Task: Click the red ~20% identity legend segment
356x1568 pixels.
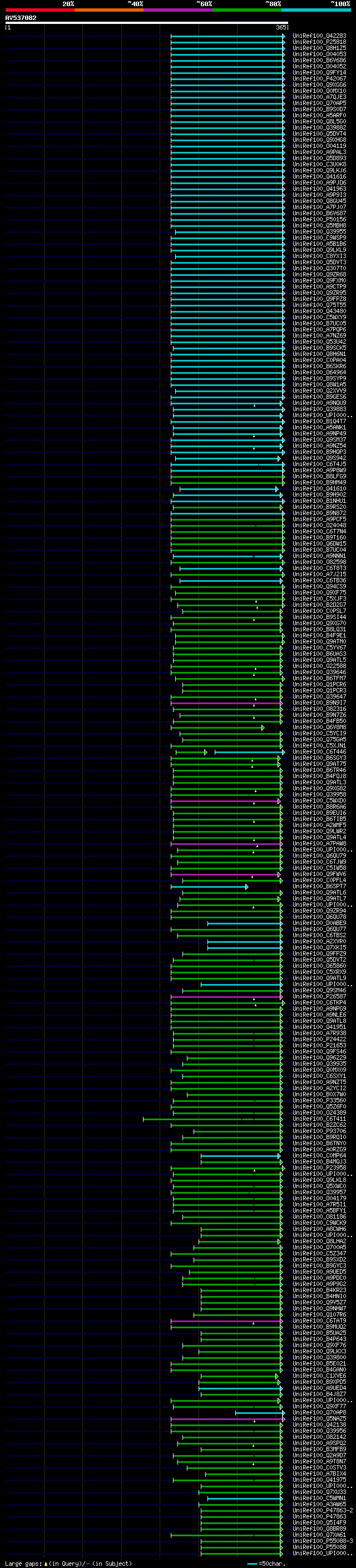Action: [39, 10]
